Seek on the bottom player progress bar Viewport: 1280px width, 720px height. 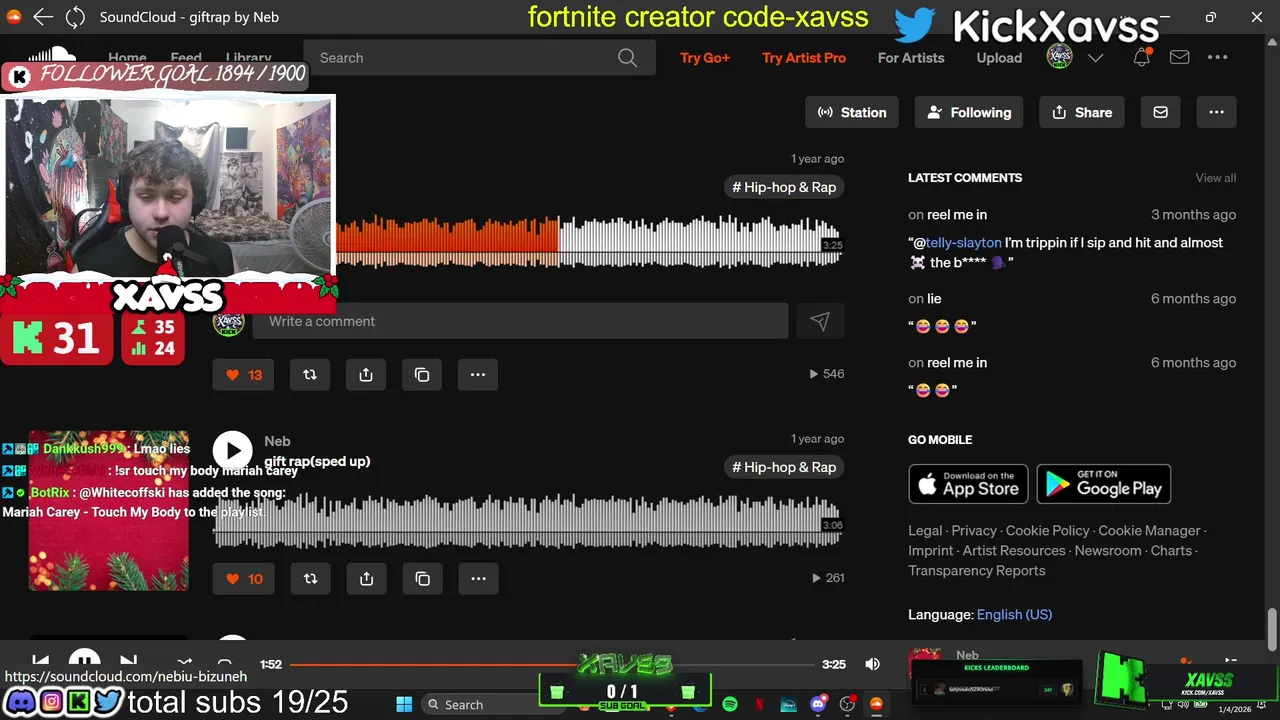point(552,664)
